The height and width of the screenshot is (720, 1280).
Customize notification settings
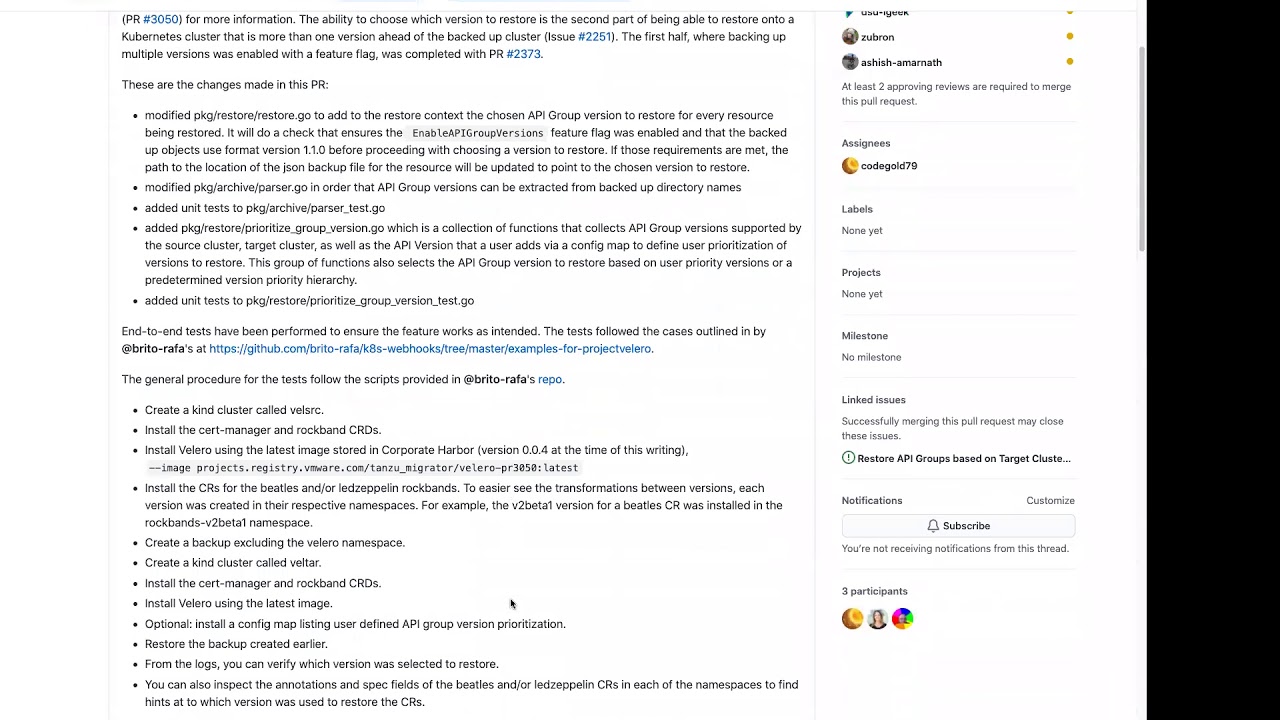point(1050,500)
